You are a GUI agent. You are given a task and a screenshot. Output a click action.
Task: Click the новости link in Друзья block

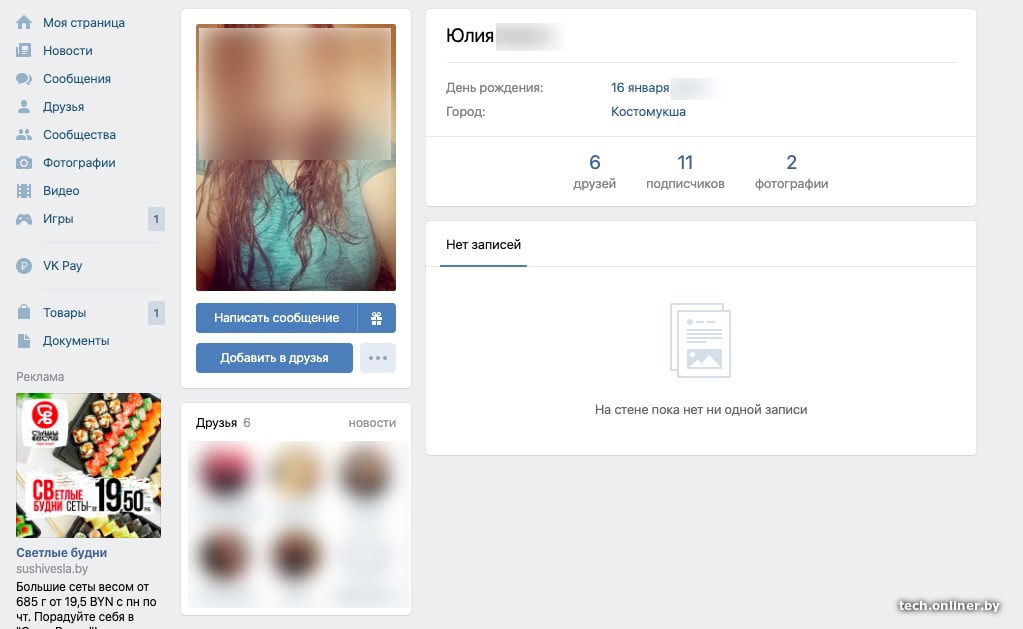[372, 423]
